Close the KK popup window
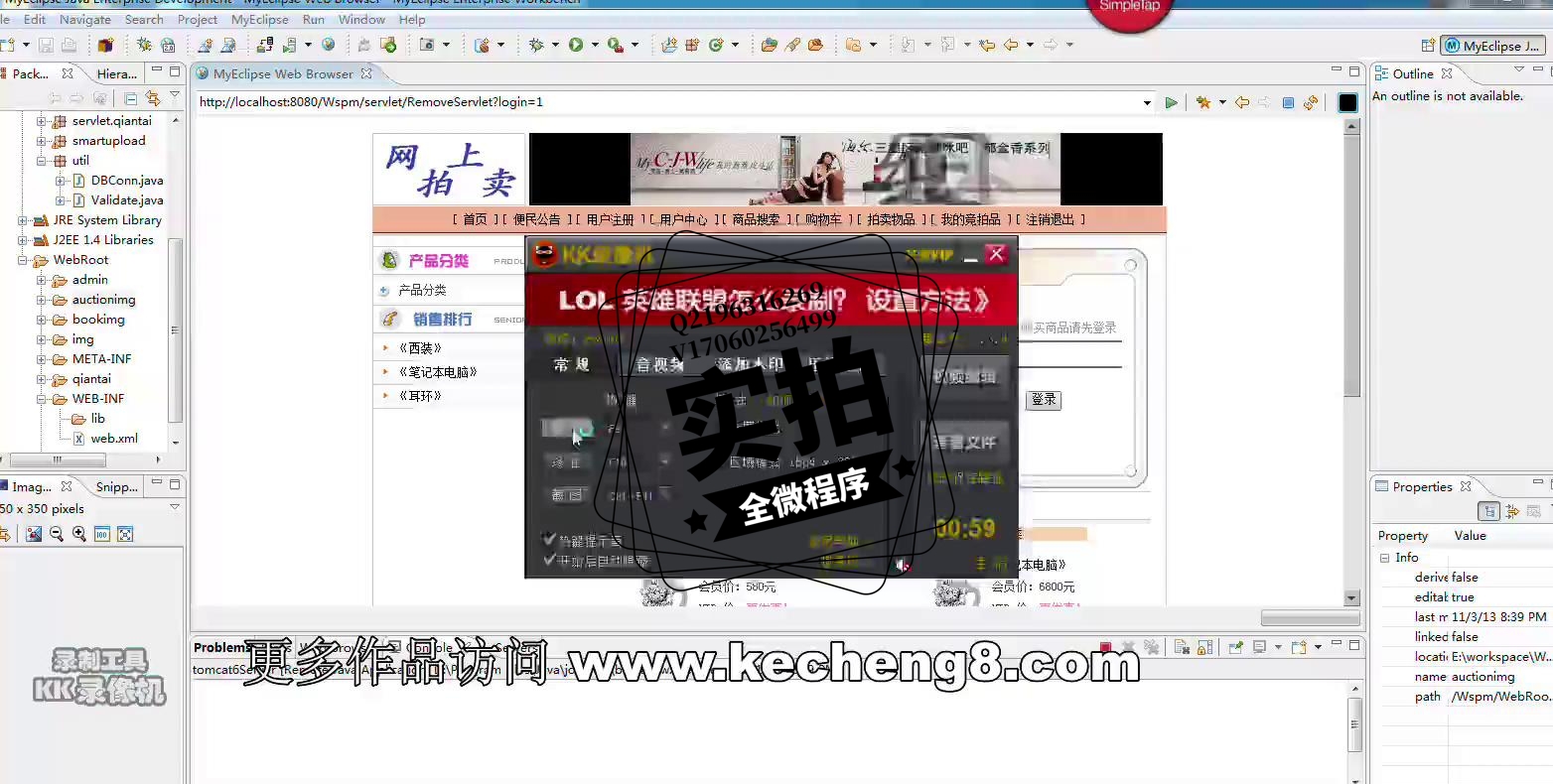Image resolution: width=1553 pixels, height=784 pixels. coord(997,254)
